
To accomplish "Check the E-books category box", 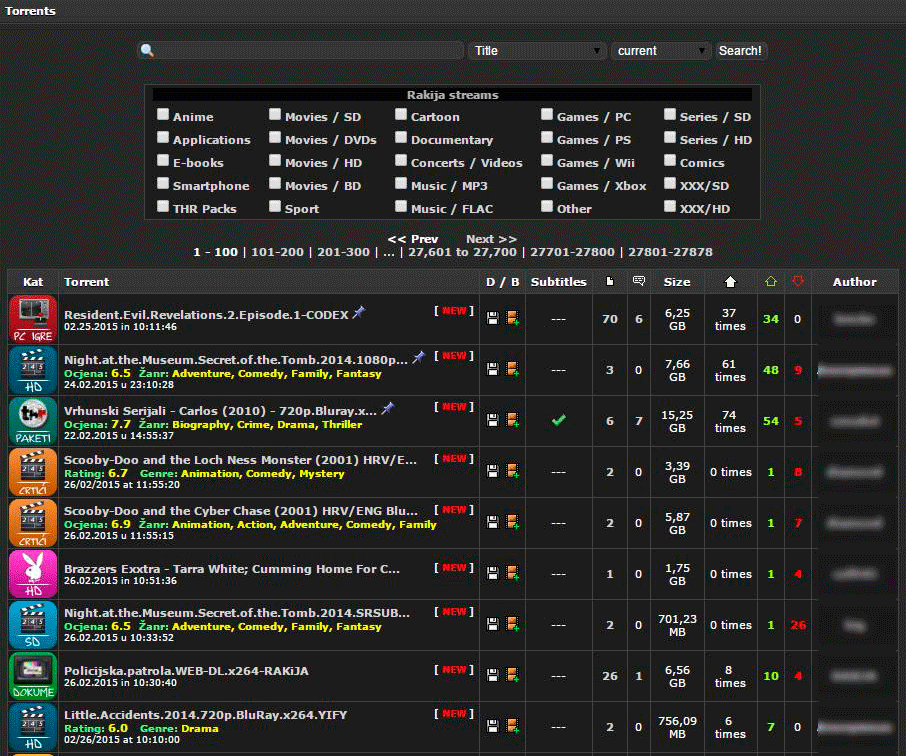I will pos(163,161).
